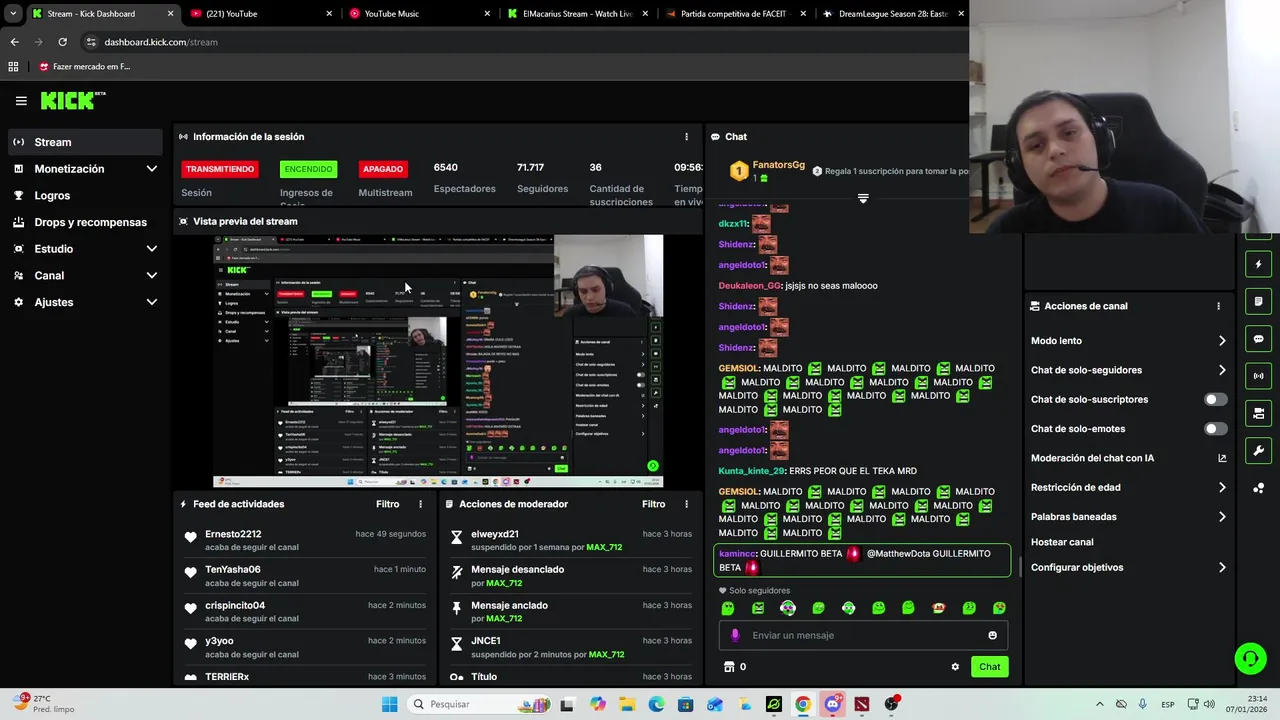Image resolution: width=1280 pixels, height=720 pixels.
Task: Open chat settings gear icon
Action: coord(955,667)
